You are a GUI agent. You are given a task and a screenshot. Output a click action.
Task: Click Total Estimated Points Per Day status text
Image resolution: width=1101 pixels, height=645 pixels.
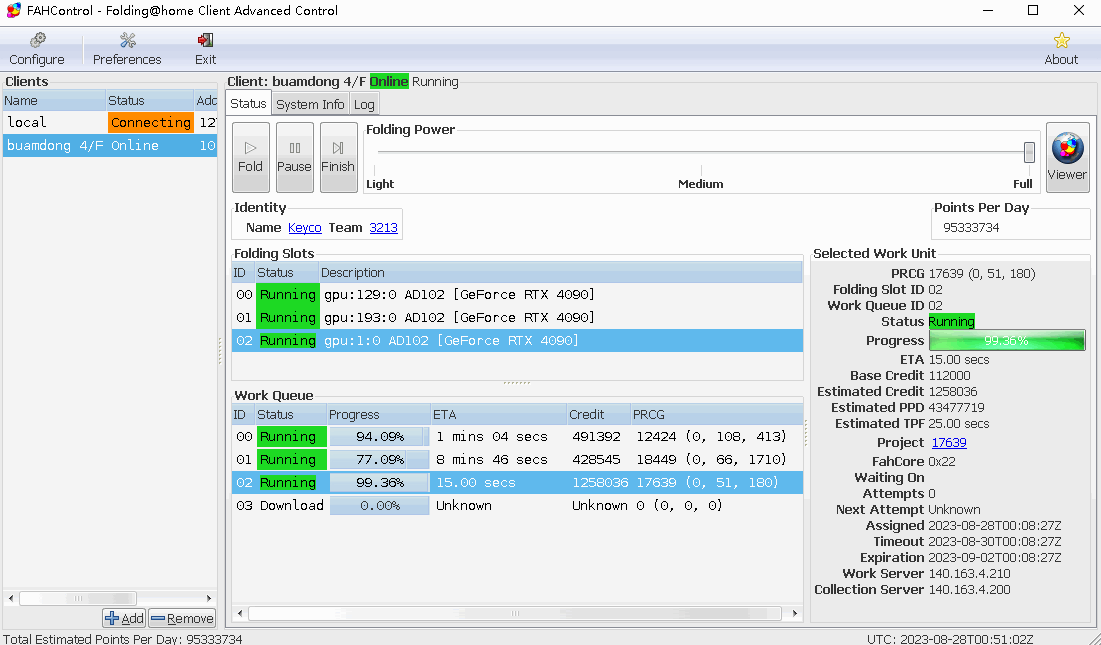(123, 639)
